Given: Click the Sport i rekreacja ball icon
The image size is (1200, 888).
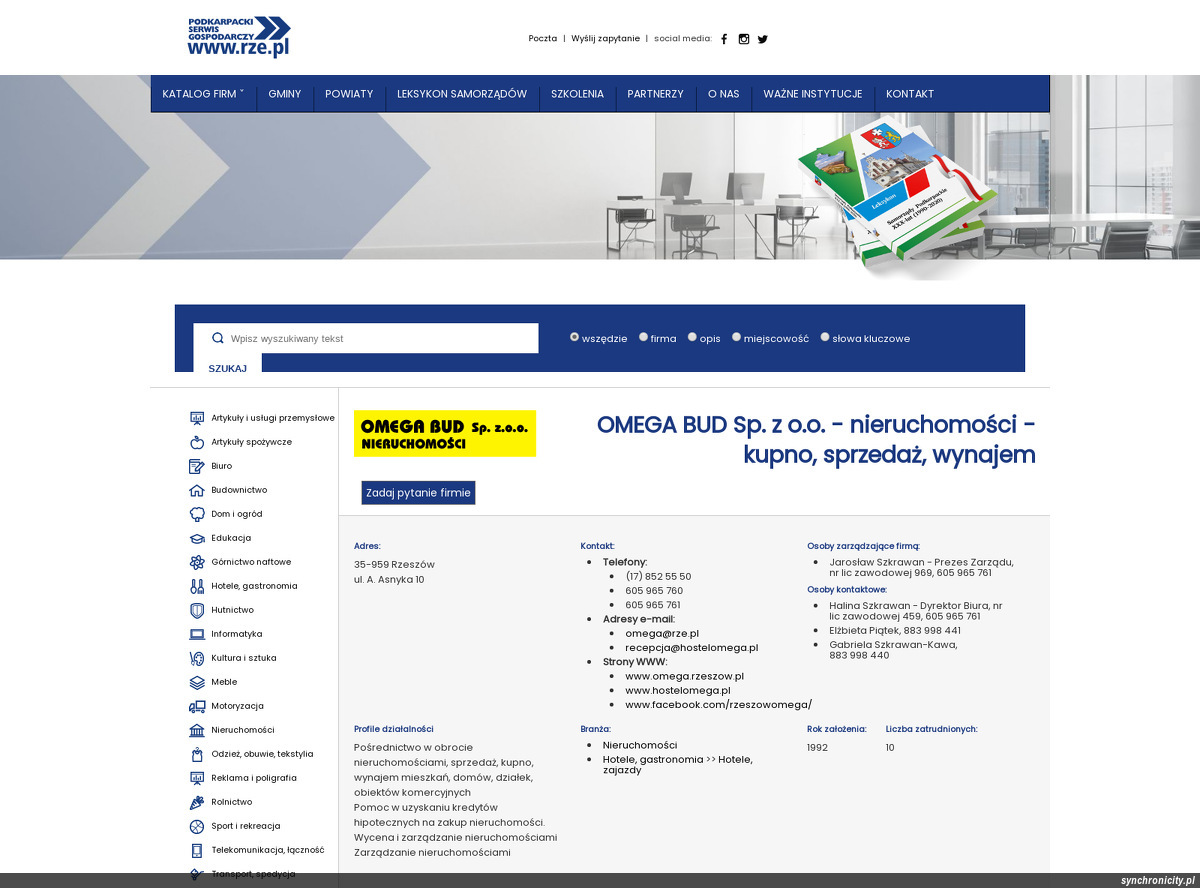Looking at the screenshot, I should (x=197, y=826).
